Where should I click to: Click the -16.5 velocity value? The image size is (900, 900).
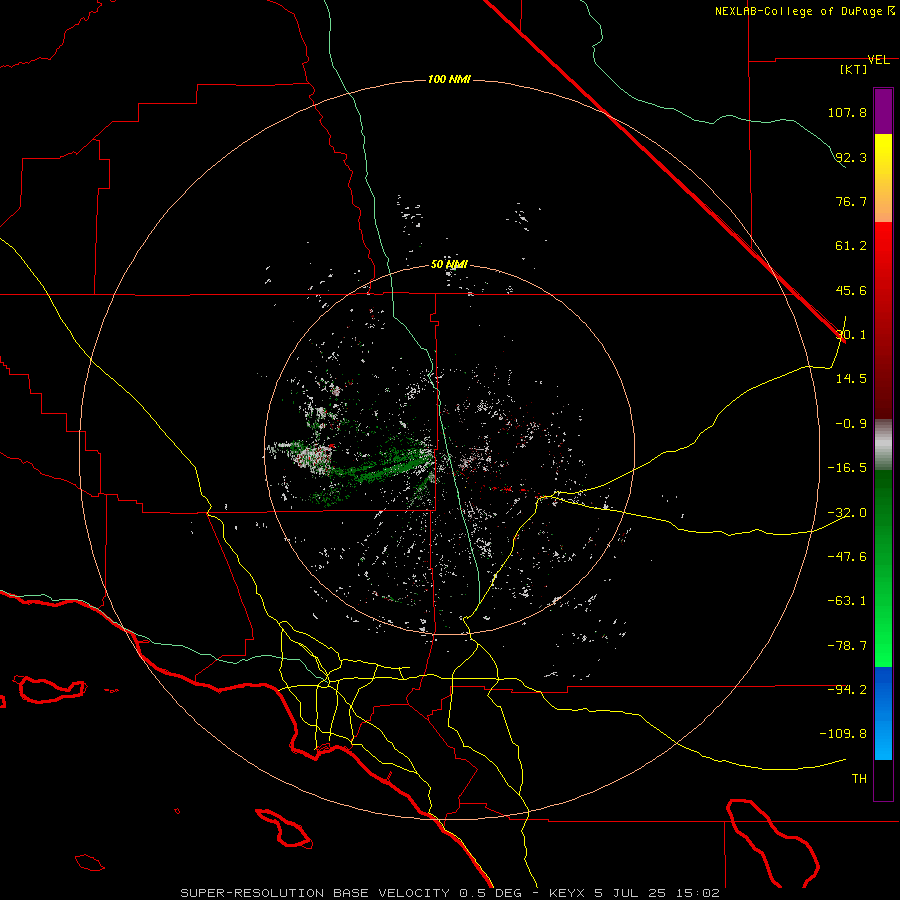point(847,468)
